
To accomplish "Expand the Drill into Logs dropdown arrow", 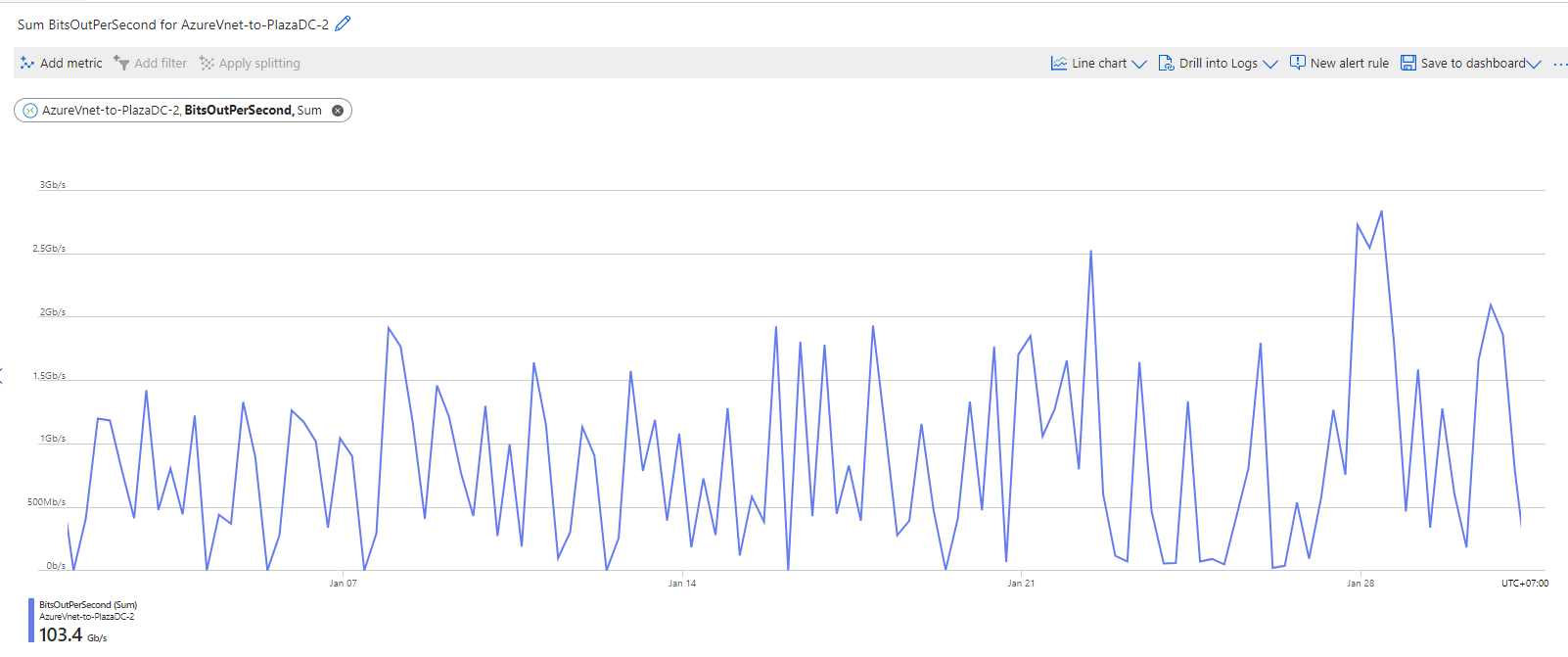I will (x=1270, y=64).
